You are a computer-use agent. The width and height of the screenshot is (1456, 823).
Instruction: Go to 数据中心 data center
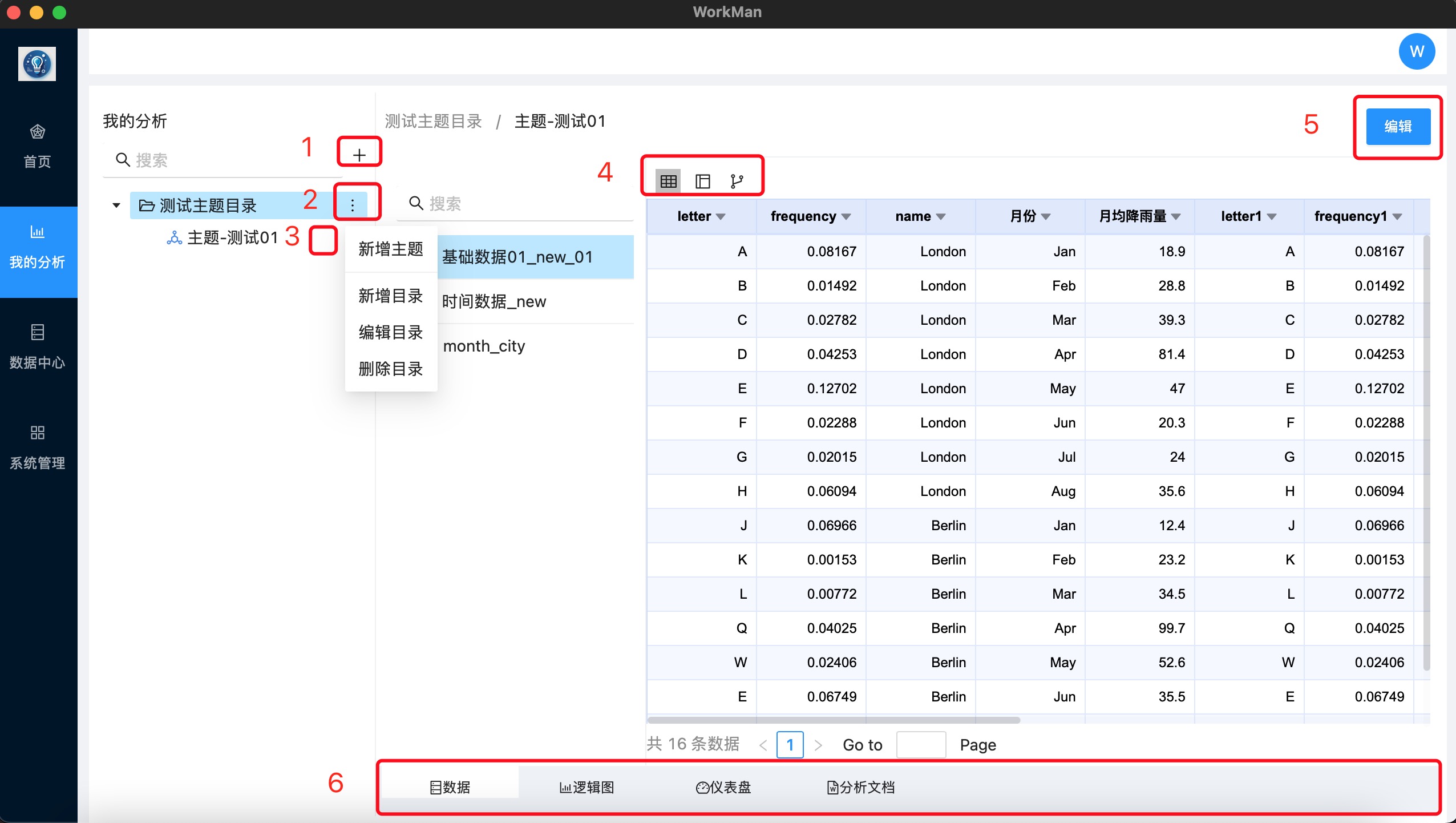pos(38,347)
